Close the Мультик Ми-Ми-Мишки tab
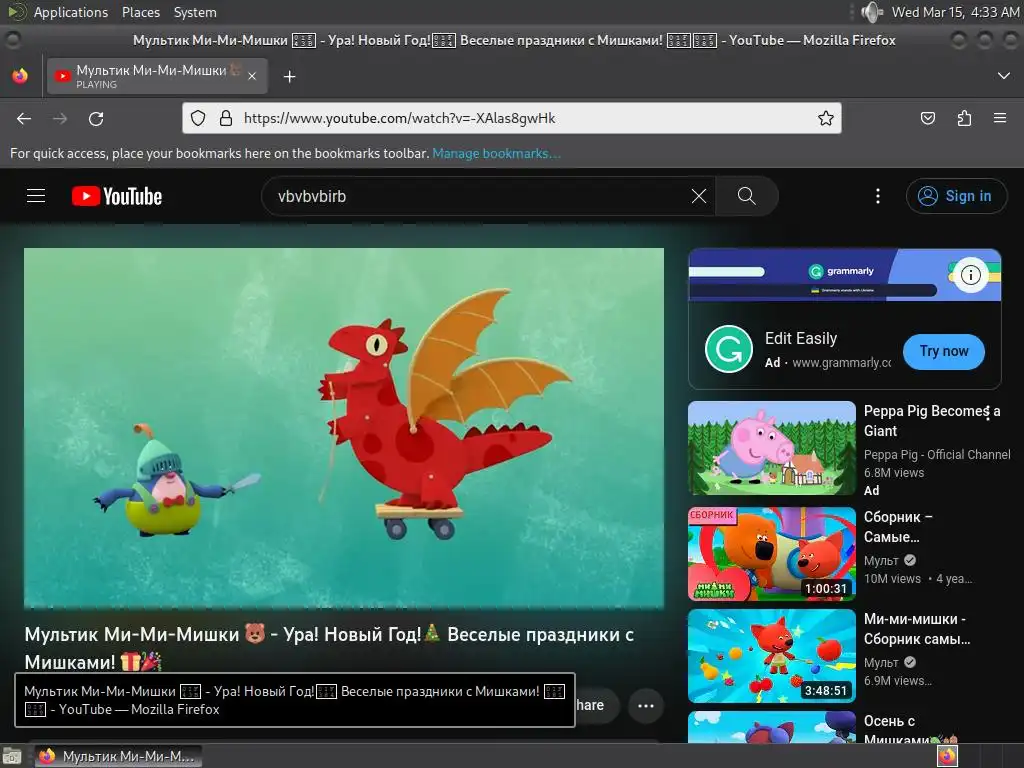The width and height of the screenshot is (1024, 768). click(252, 76)
